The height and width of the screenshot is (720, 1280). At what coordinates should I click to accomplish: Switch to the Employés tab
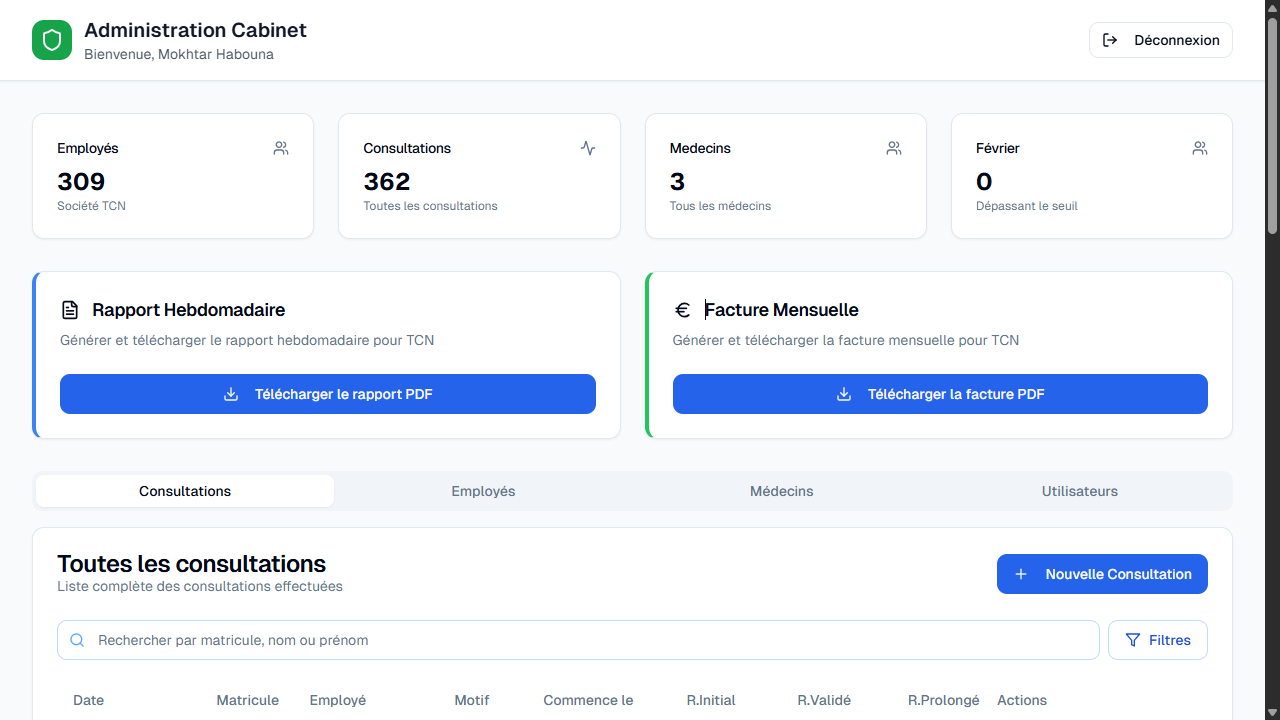pyautogui.click(x=483, y=491)
